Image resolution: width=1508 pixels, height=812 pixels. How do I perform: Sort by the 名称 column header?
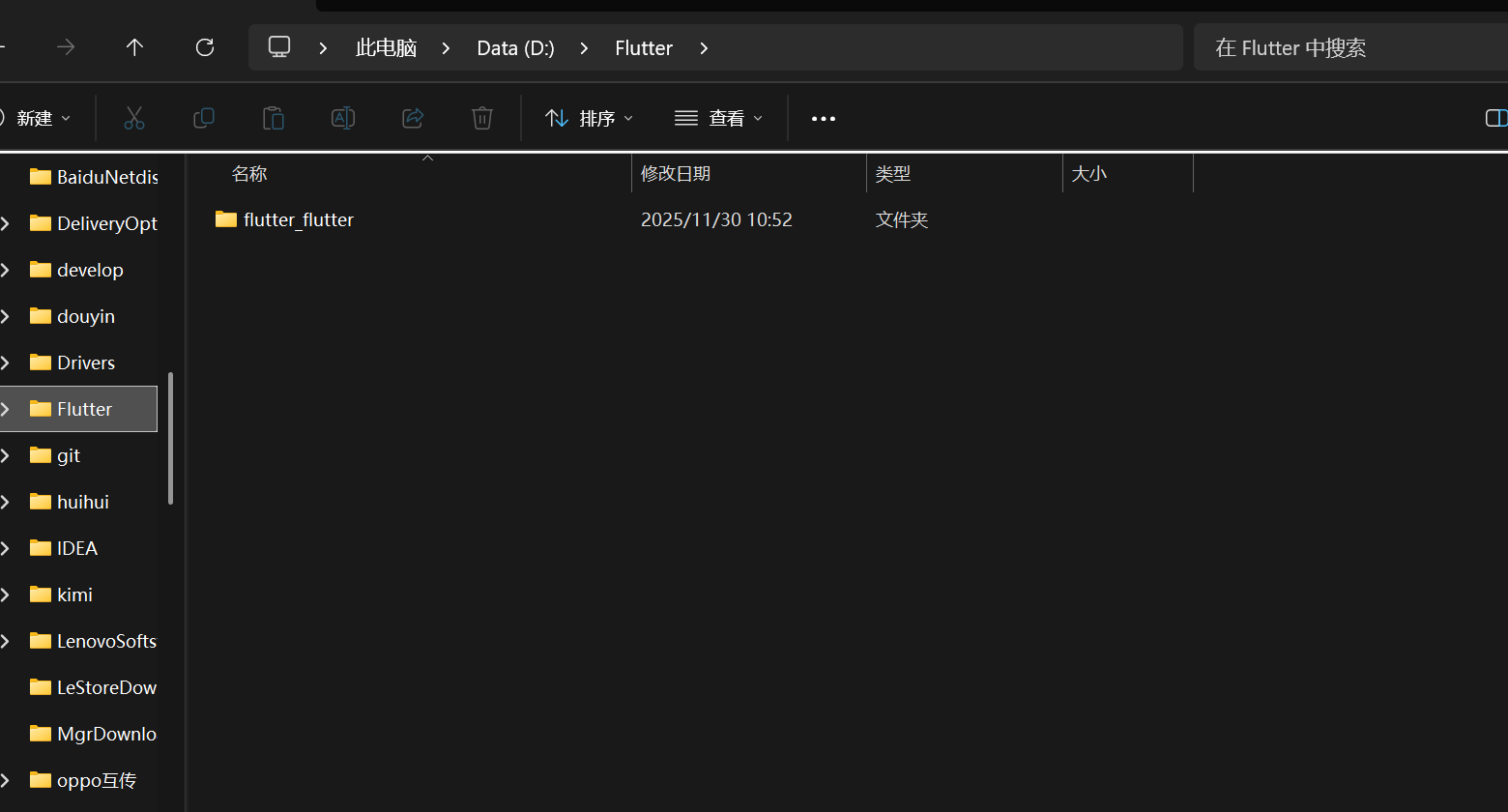click(249, 174)
